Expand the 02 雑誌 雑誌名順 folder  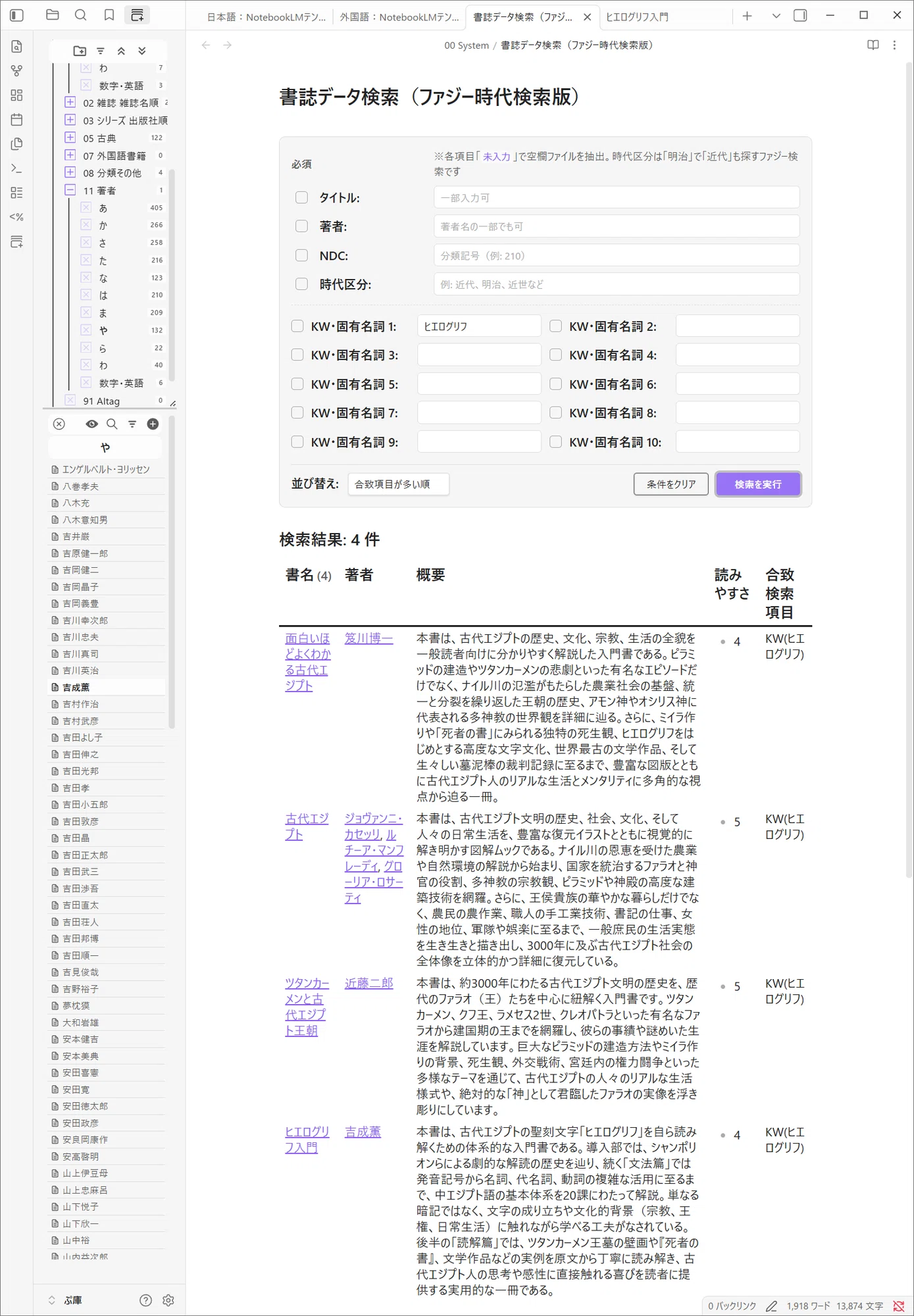(70, 102)
